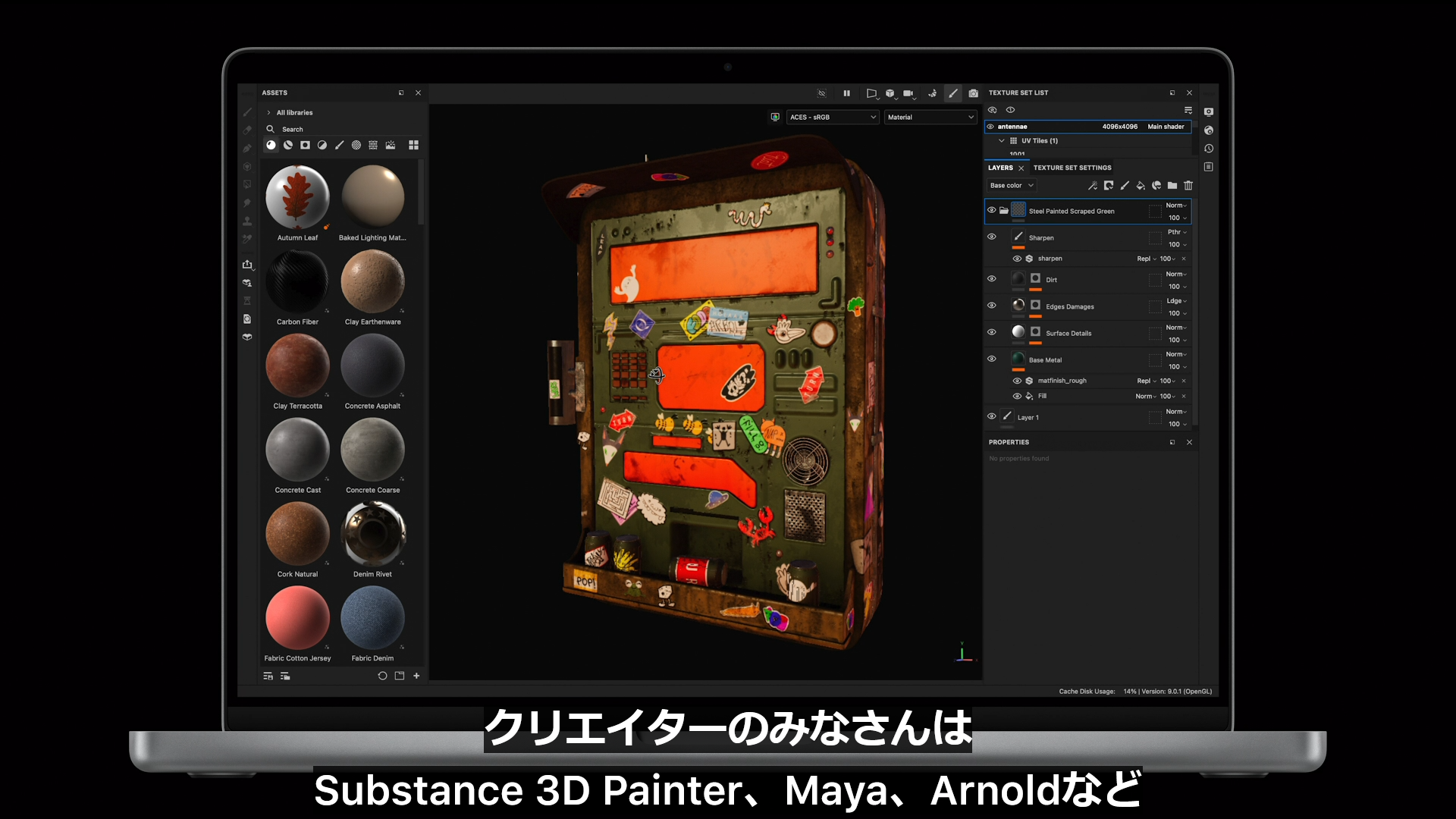Click the camera render icon in viewport toolbar
Screen dimensions: 1456x819
[x=973, y=93]
